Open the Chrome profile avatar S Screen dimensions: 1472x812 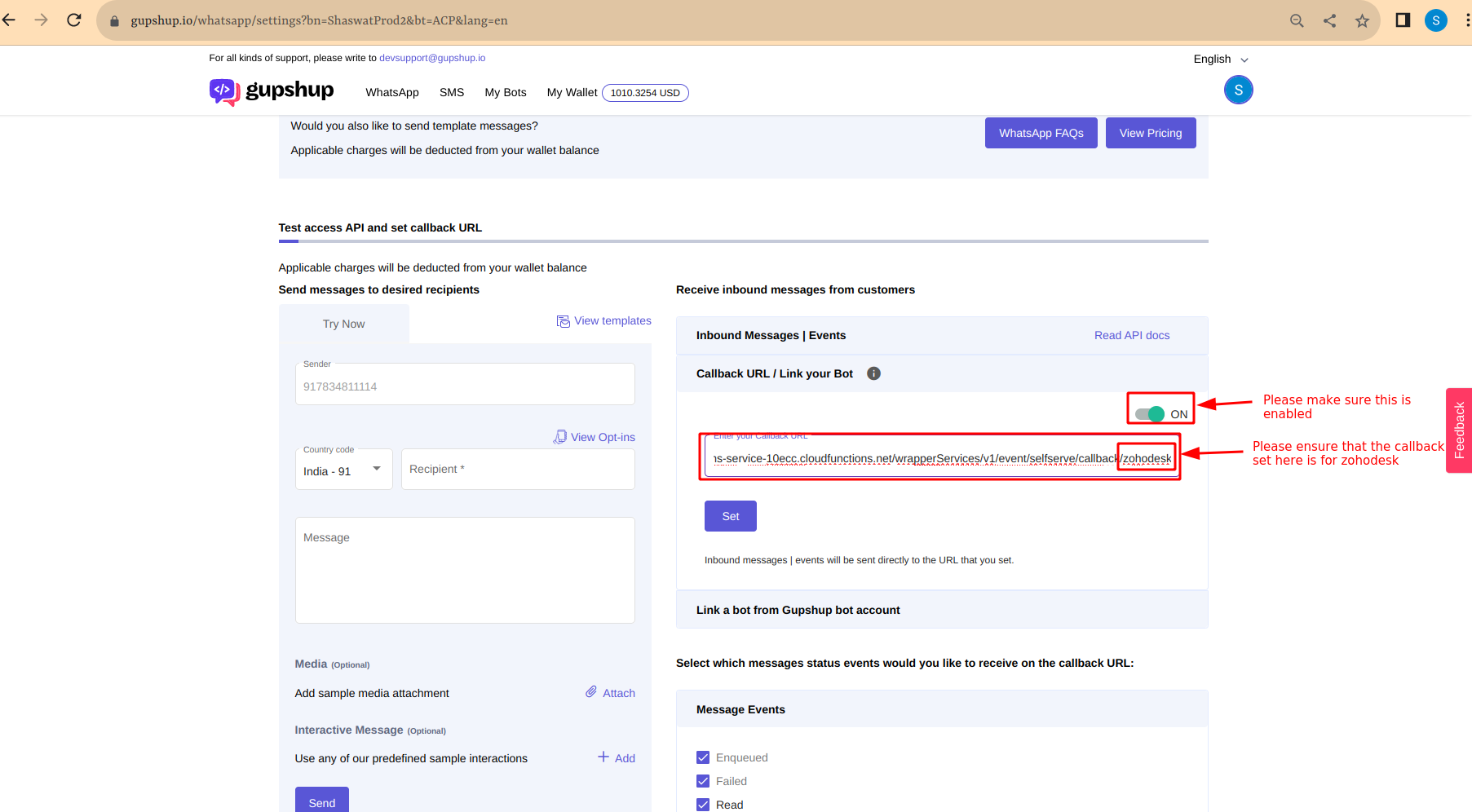tap(1436, 20)
